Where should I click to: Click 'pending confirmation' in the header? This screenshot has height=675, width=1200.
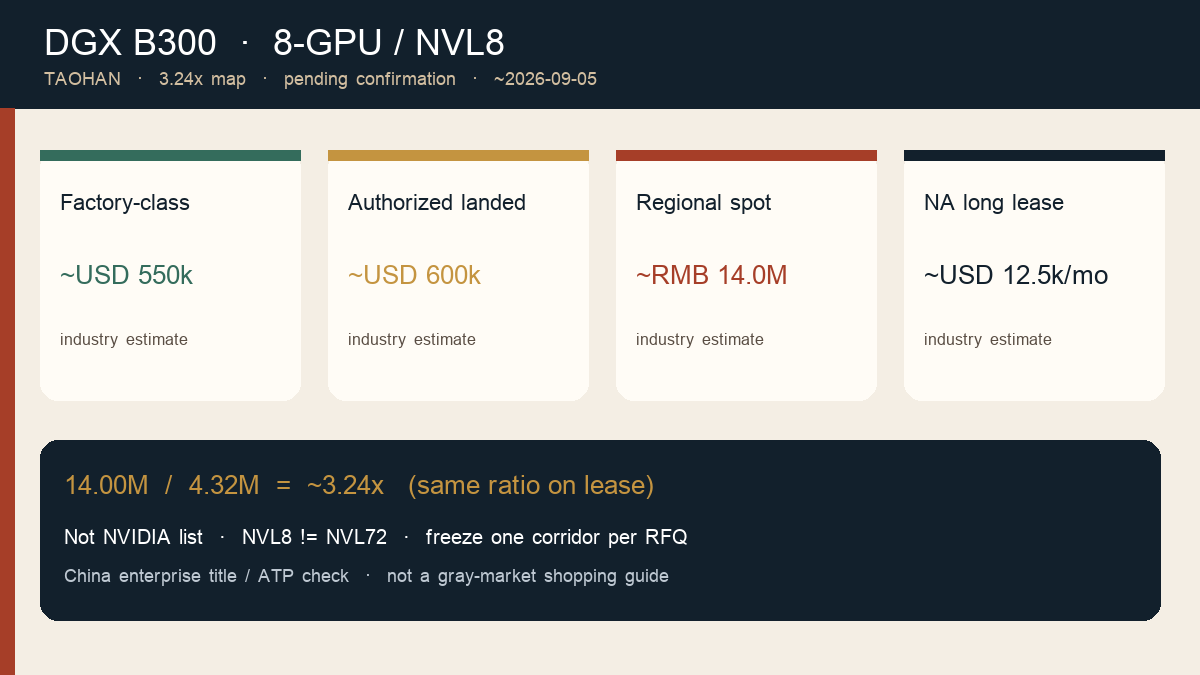(370, 79)
